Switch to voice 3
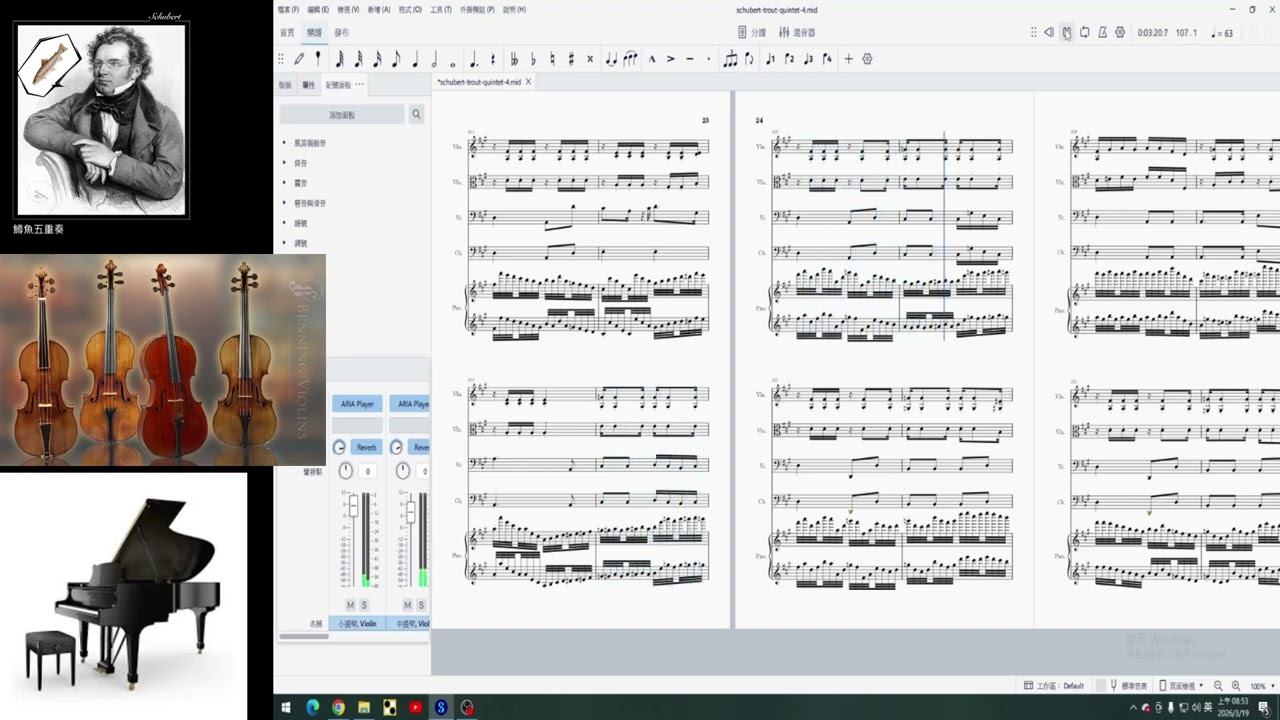The height and width of the screenshot is (720, 1280). coord(808,59)
